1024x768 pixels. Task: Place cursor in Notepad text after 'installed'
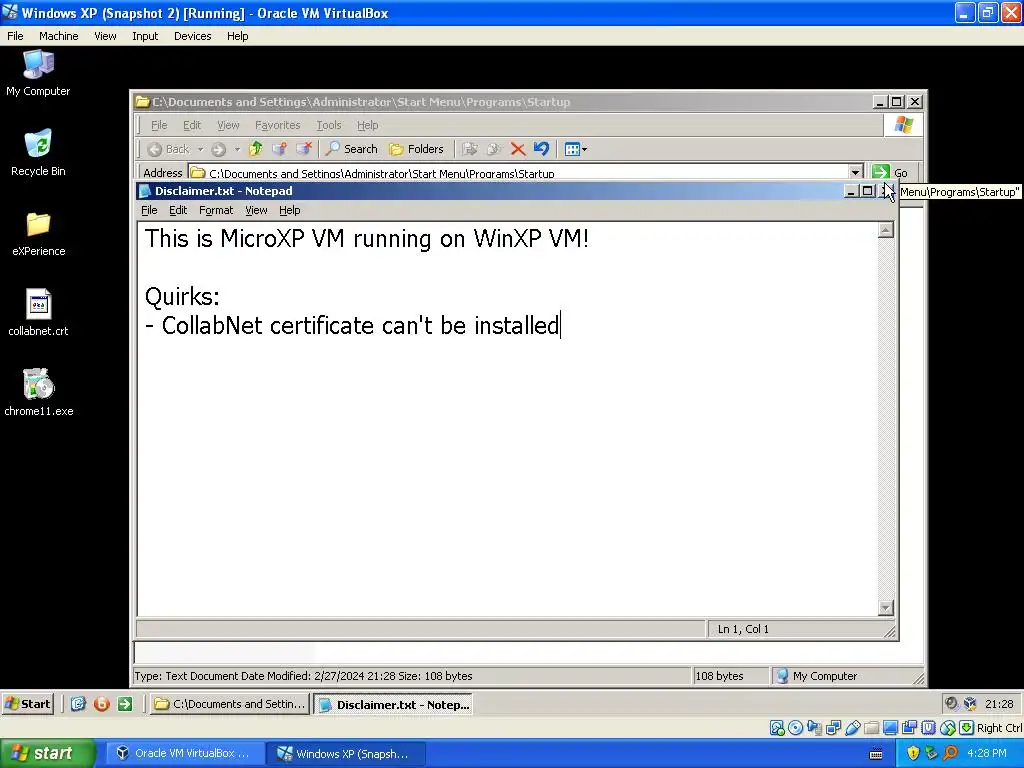coord(561,325)
